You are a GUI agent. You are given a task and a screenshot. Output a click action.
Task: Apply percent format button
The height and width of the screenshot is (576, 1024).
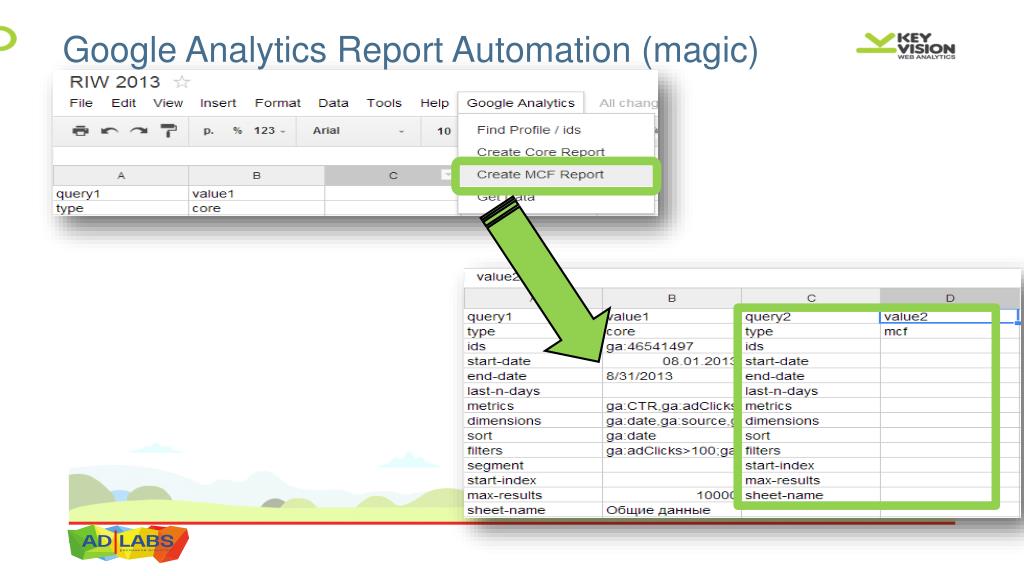238,131
